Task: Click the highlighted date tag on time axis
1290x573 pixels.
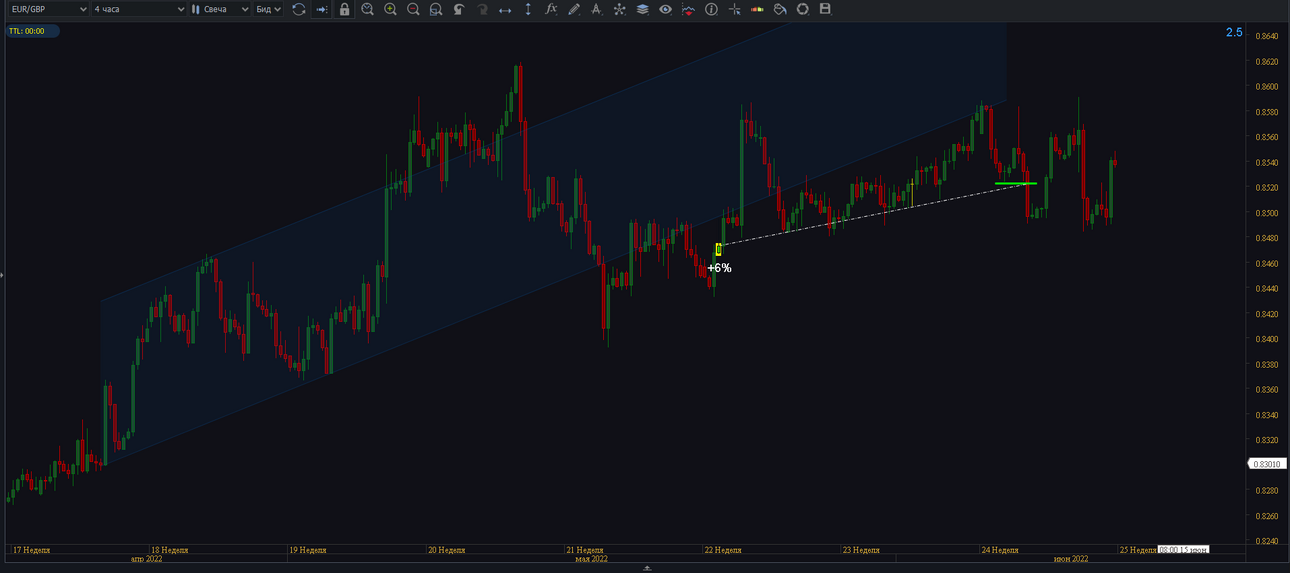Action: tap(1183, 549)
